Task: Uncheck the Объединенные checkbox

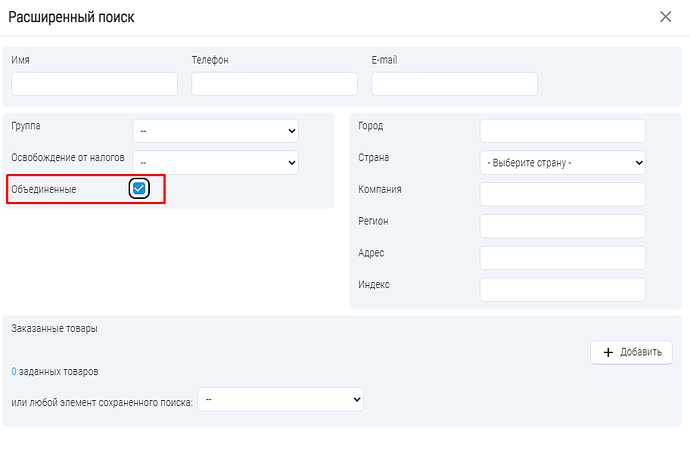Action: [140, 188]
